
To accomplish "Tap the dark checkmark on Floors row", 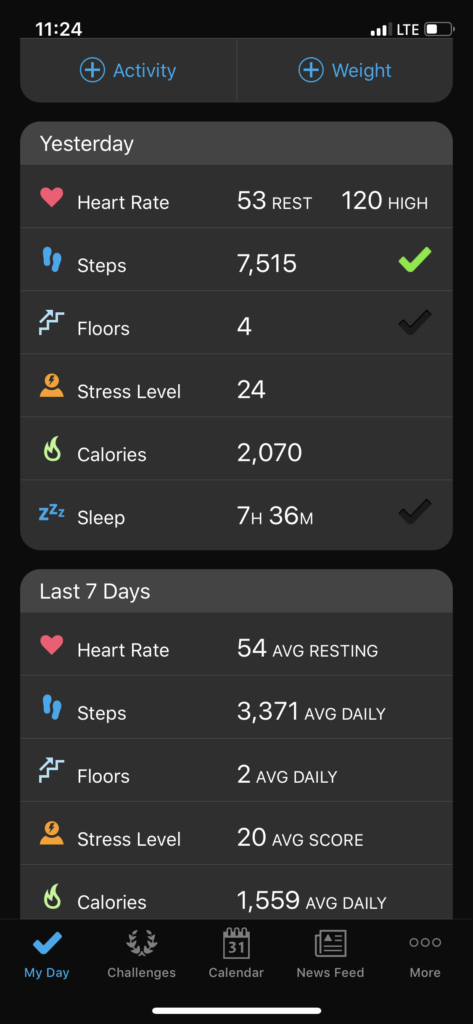I will tap(415, 323).
